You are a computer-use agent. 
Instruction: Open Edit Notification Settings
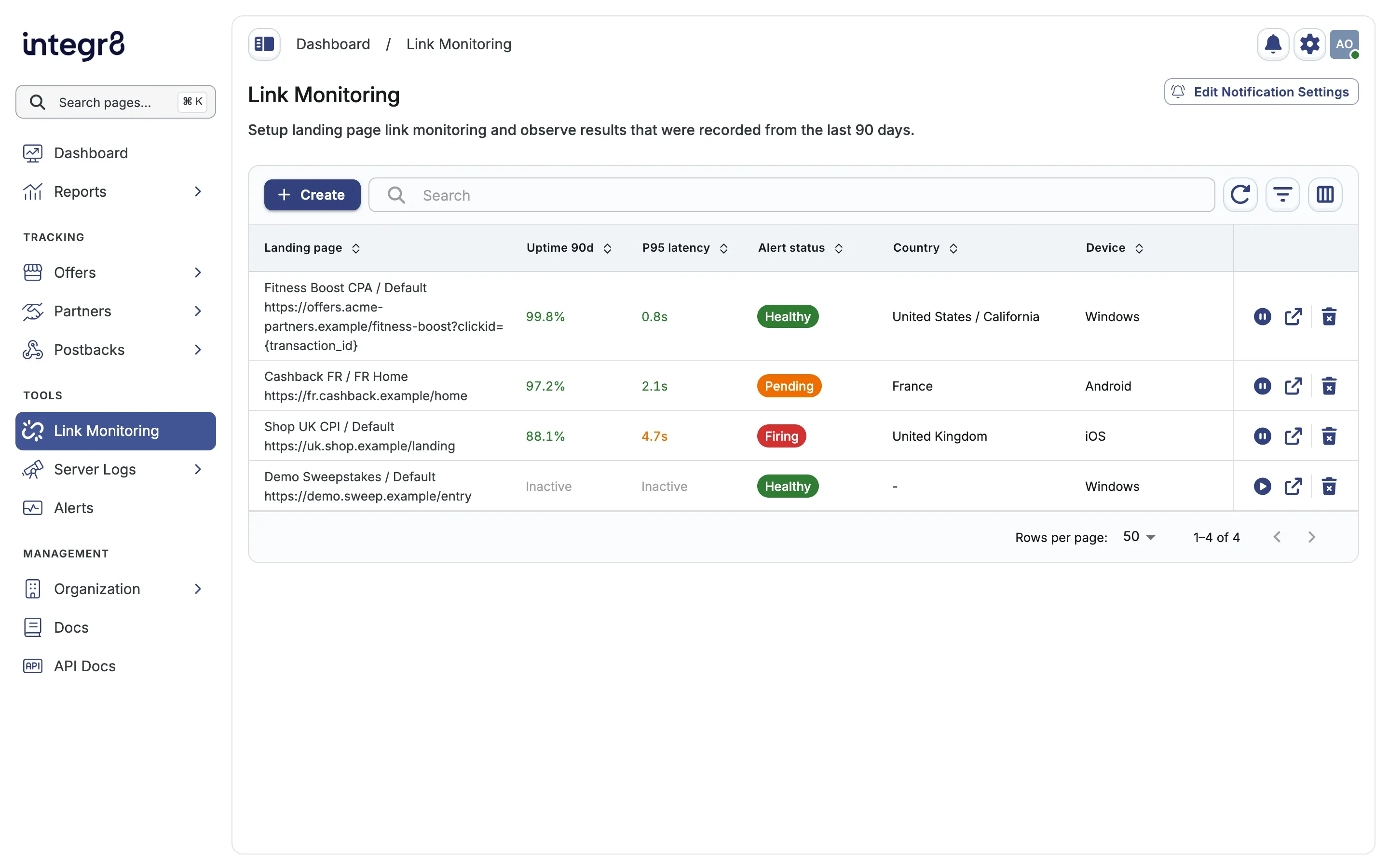click(1261, 92)
